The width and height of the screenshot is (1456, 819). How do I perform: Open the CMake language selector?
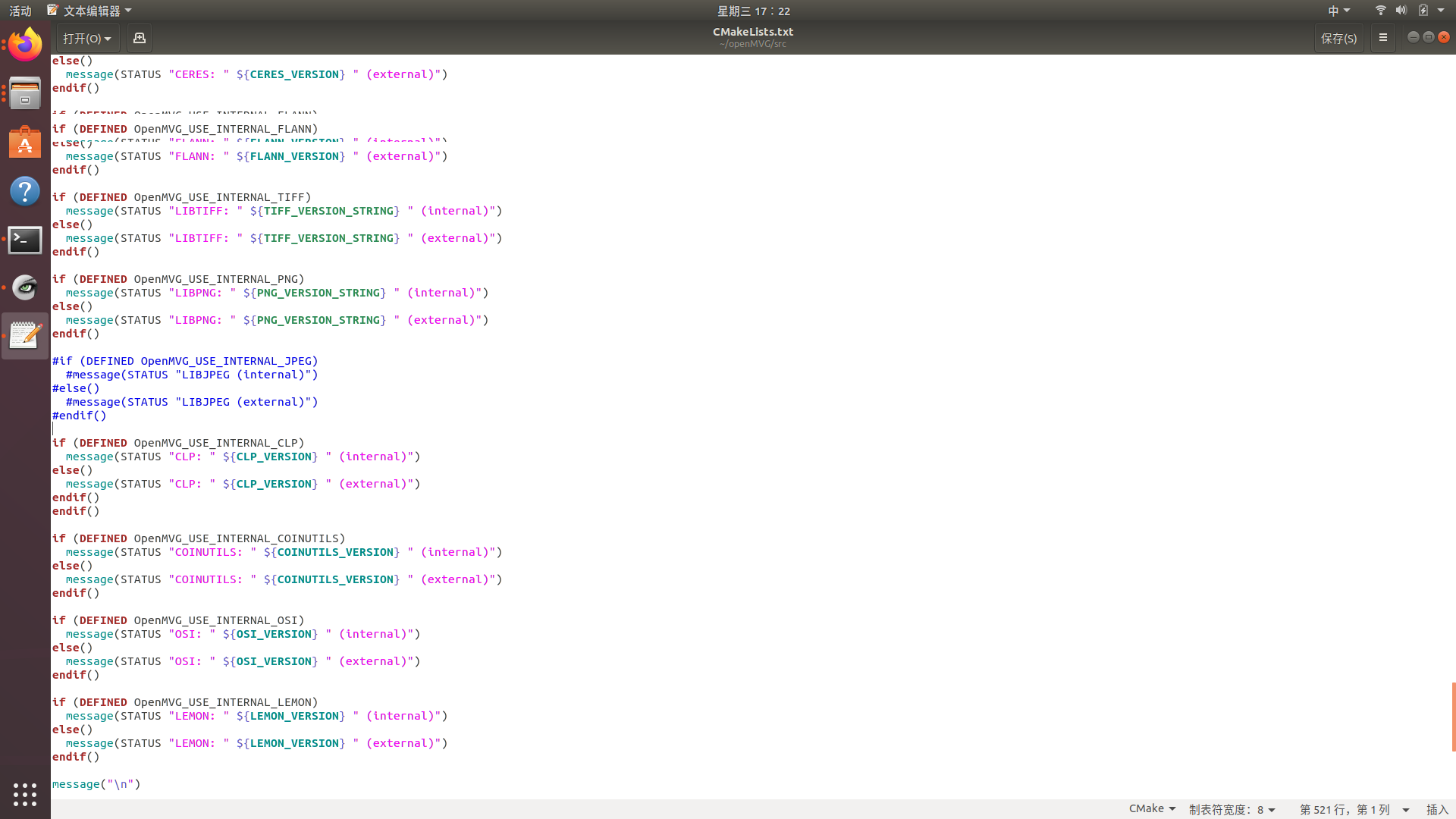1152,808
